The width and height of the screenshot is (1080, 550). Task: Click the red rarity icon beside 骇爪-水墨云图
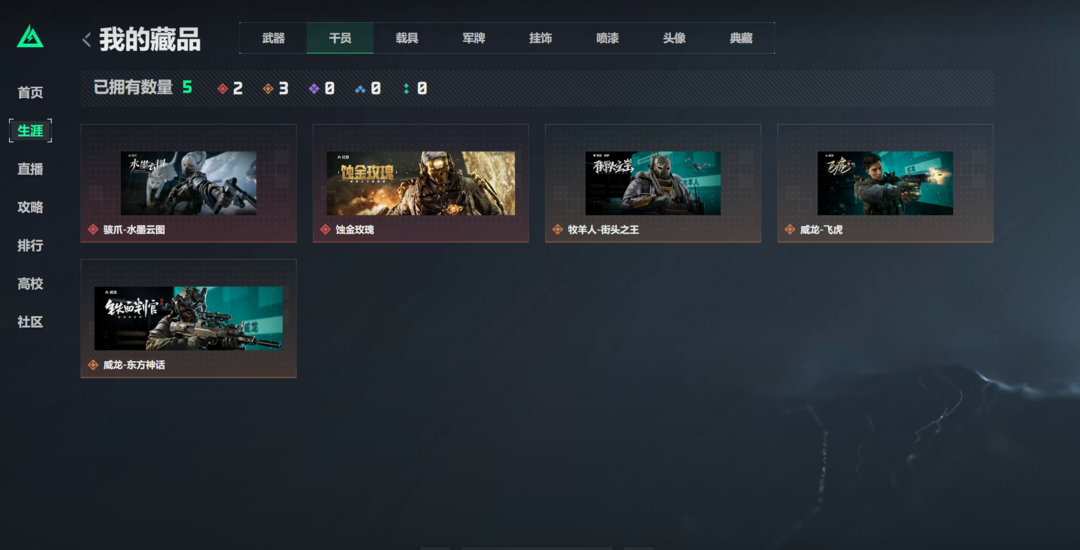pos(93,229)
